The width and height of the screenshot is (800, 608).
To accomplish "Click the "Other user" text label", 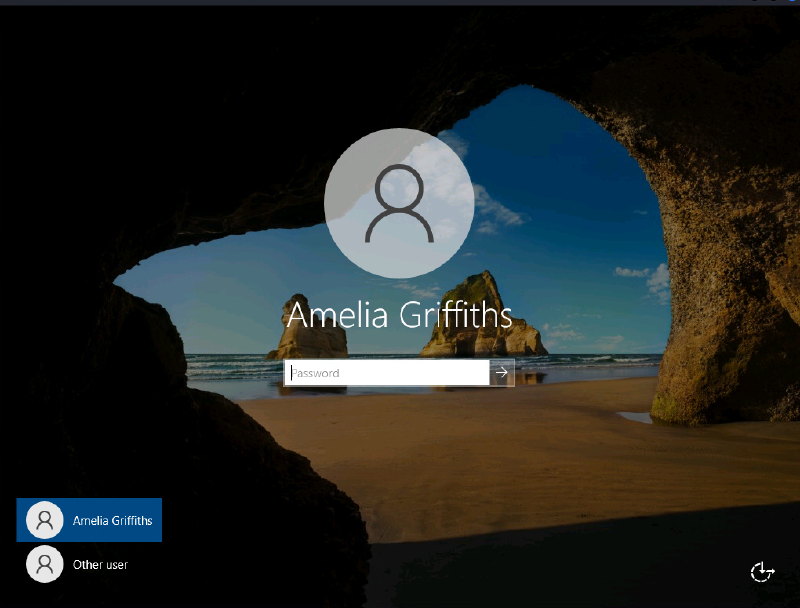I will click(x=100, y=565).
